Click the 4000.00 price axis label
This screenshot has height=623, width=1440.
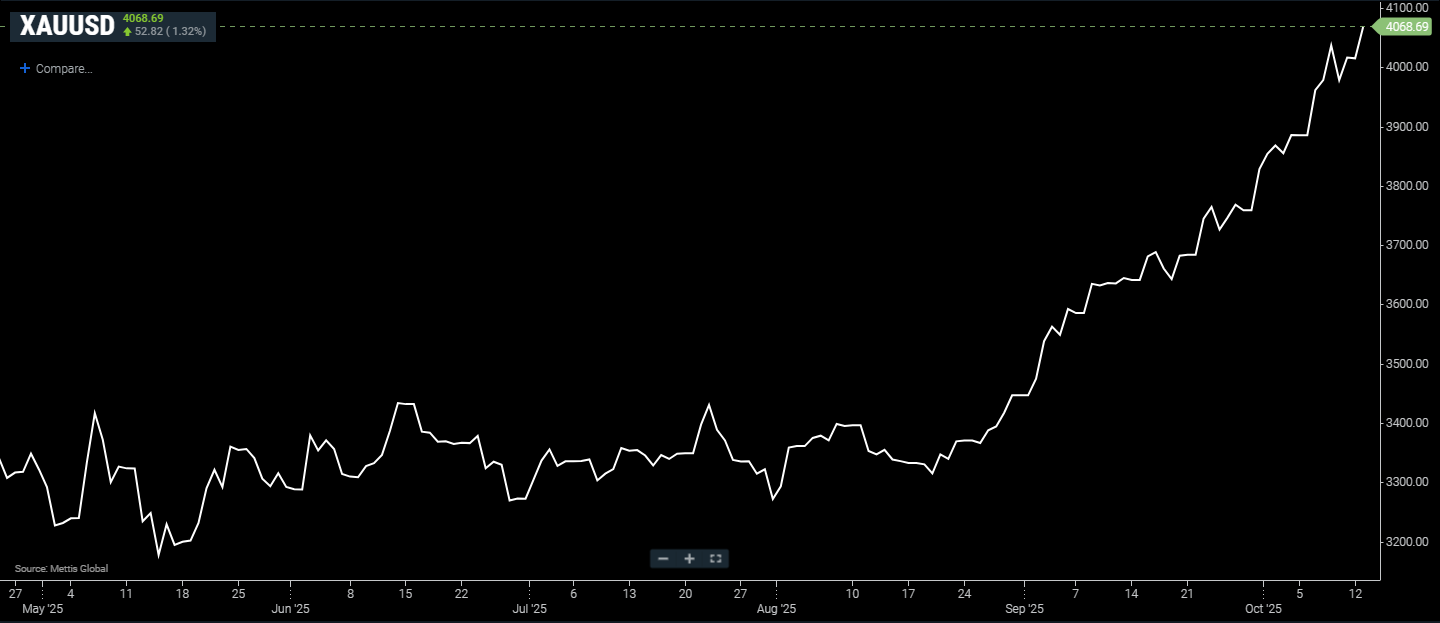(1406, 67)
